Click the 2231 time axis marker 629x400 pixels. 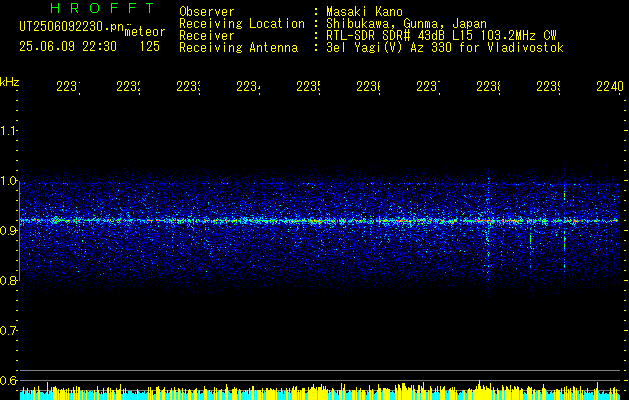[x=68, y=86]
